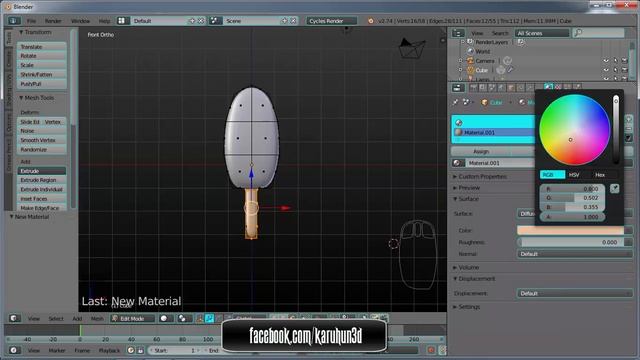Click the Translate button

[42, 47]
